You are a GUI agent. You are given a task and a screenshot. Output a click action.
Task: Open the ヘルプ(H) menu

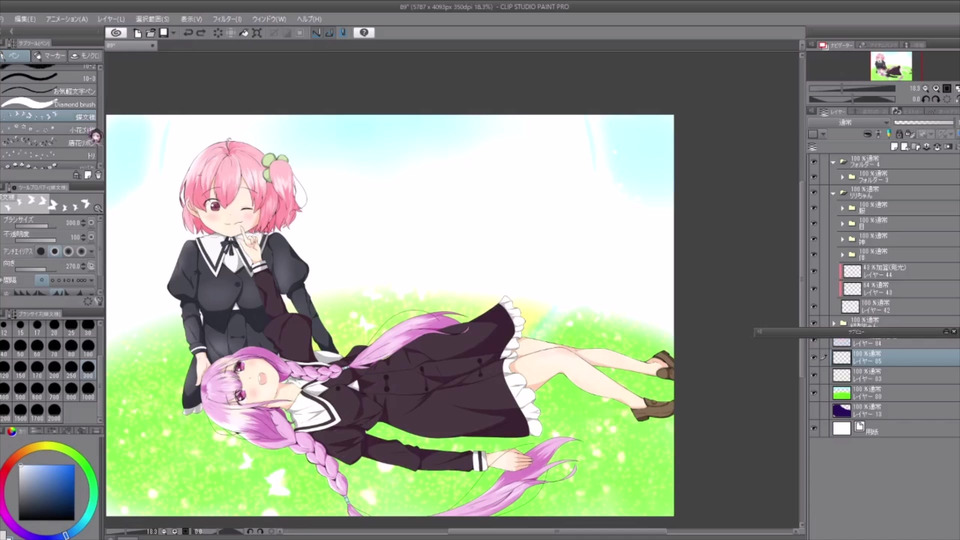(x=309, y=19)
